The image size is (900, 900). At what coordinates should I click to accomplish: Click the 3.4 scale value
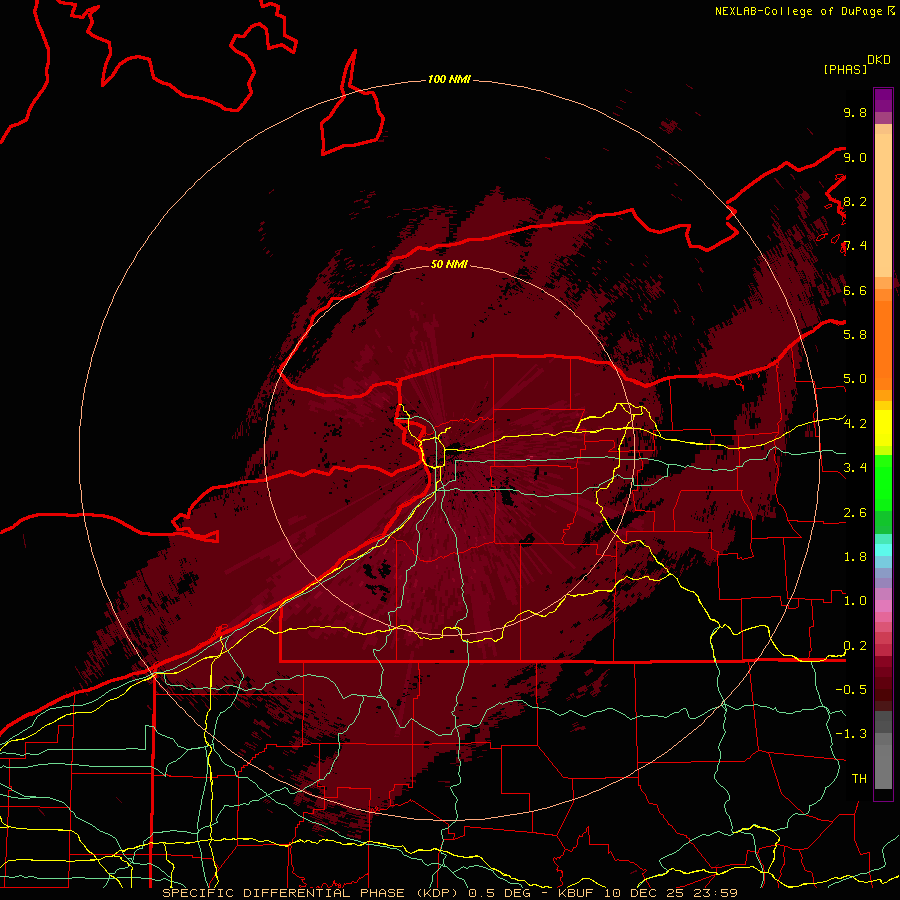855,467
